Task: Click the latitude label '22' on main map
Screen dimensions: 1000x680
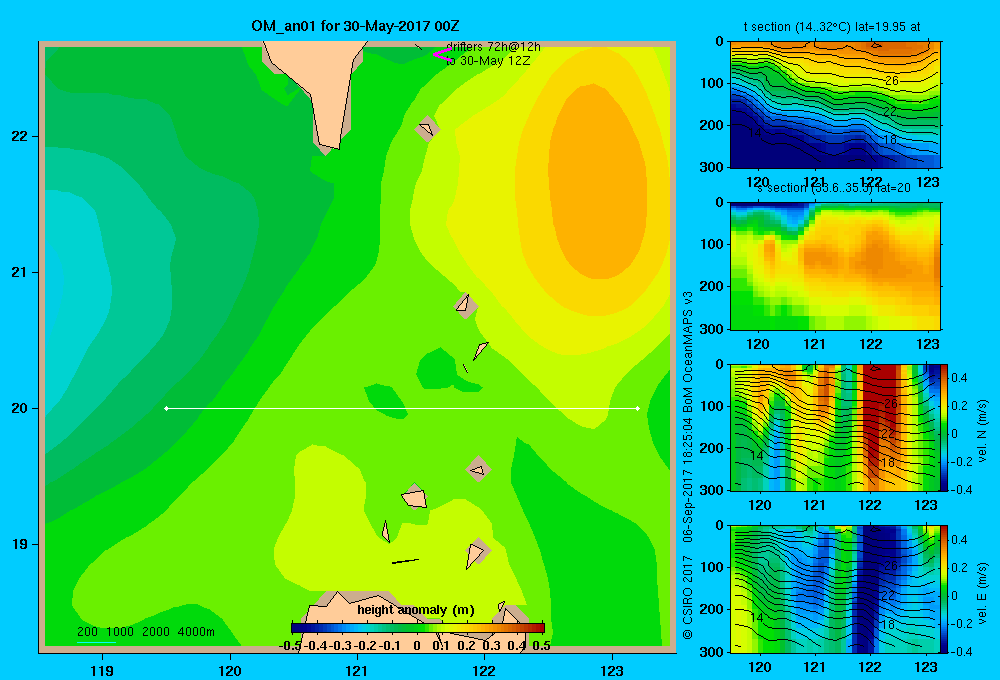Action: pyautogui.click(x=19, y=137)
